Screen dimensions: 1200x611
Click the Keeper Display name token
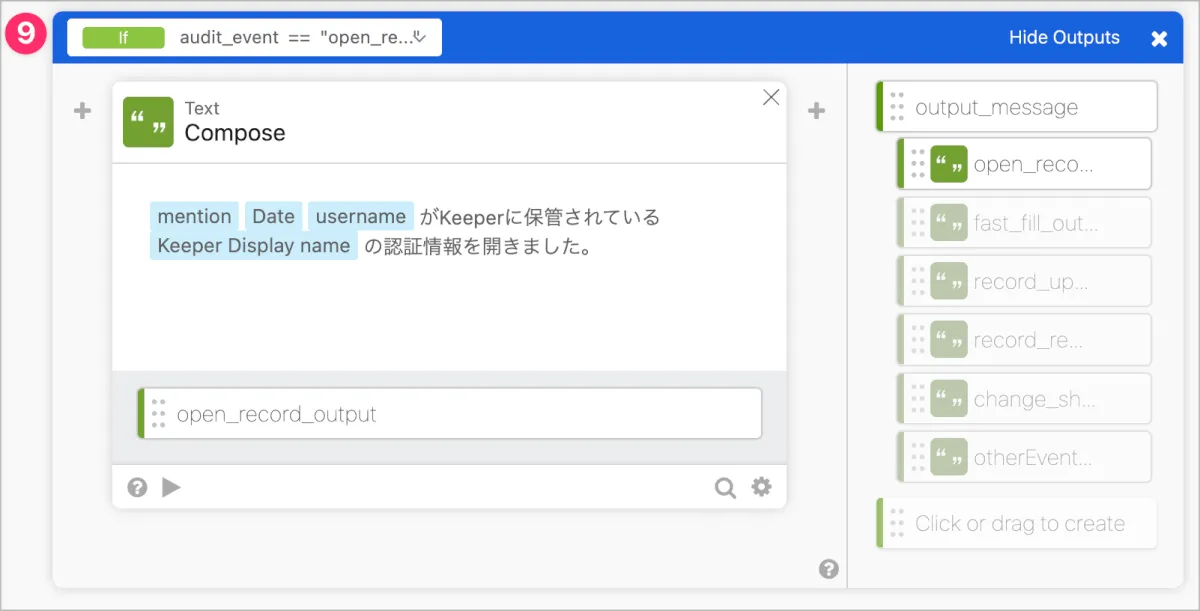(x=254, y=246)
